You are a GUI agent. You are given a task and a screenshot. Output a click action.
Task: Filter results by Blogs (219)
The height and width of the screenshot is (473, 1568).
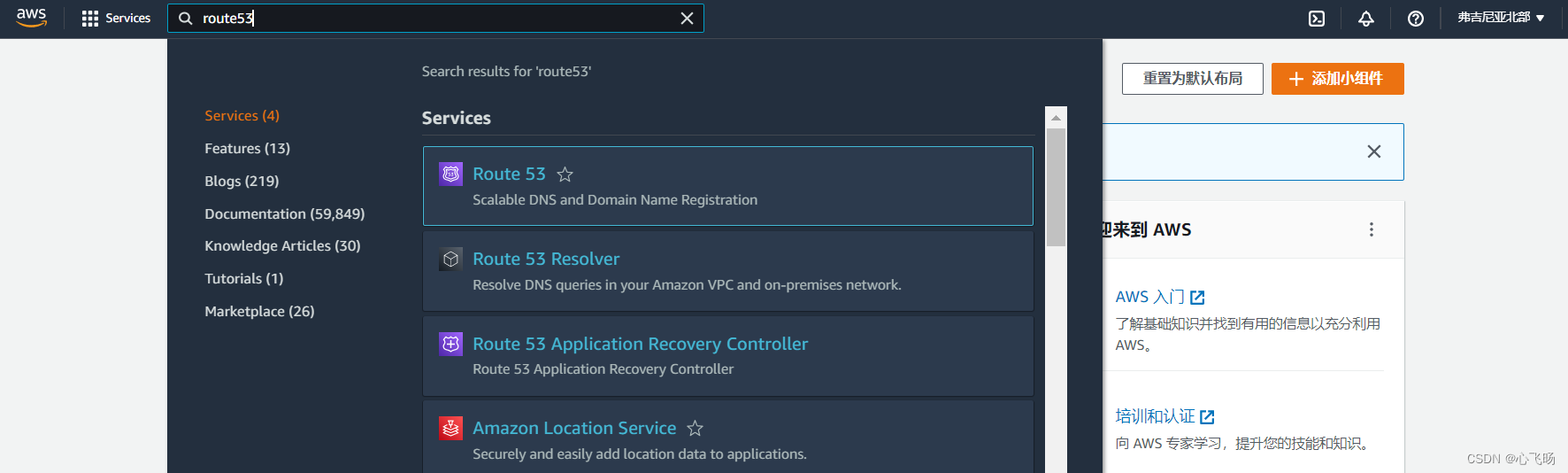point(242,182)
